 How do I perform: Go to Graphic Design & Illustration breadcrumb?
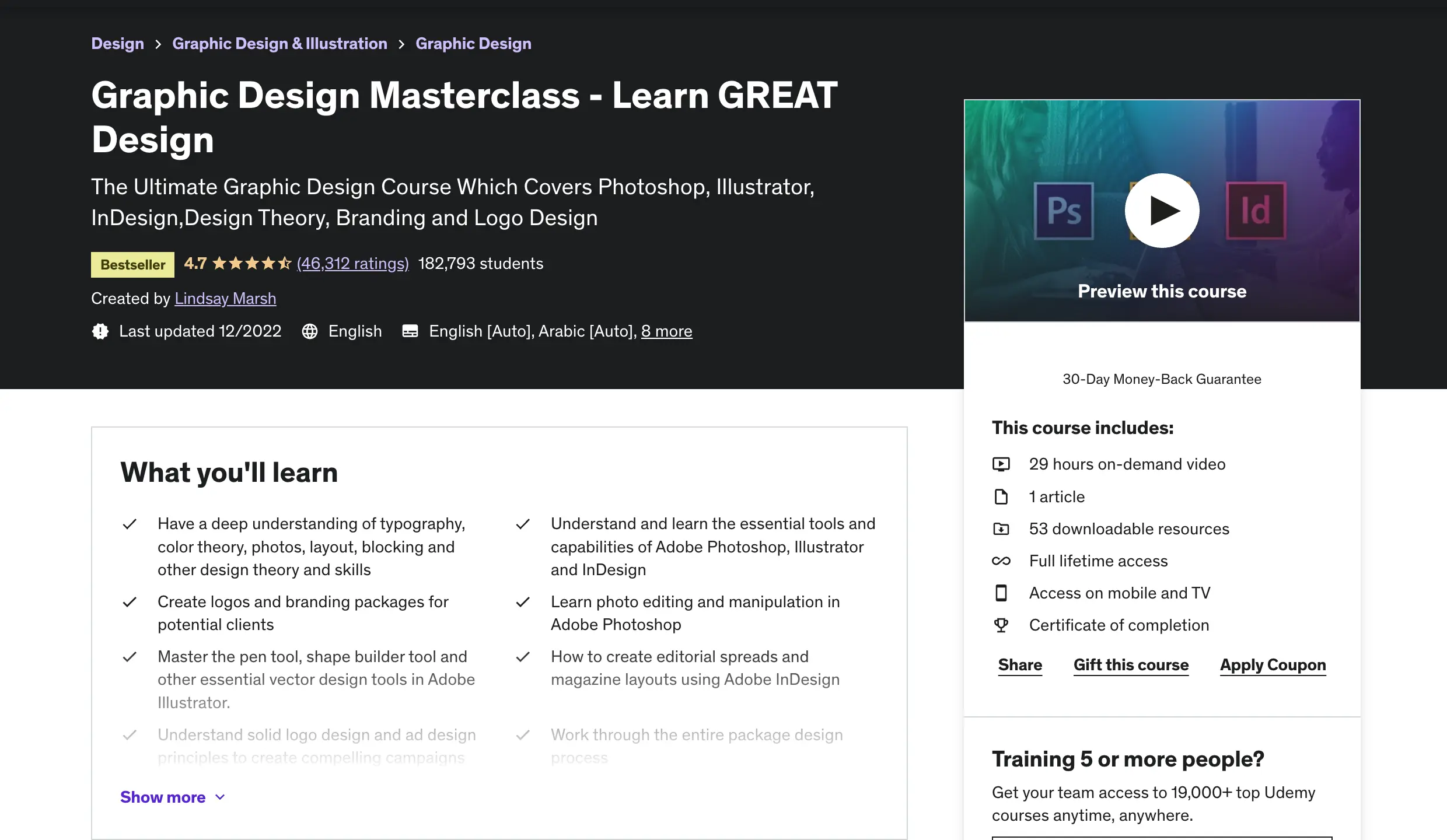279,44
